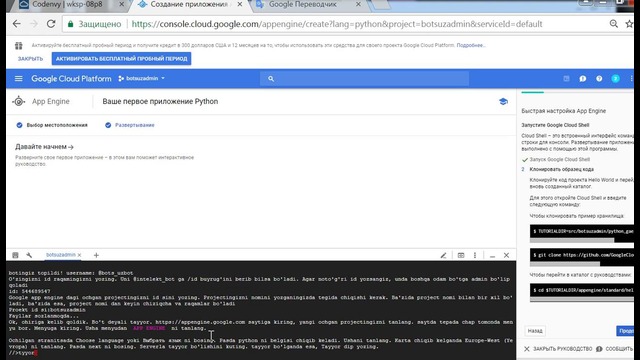Click Google Cloud Platform title logo
Image resolution: width=640 pixels, height=360 pixels.
[x=71, y=79]
